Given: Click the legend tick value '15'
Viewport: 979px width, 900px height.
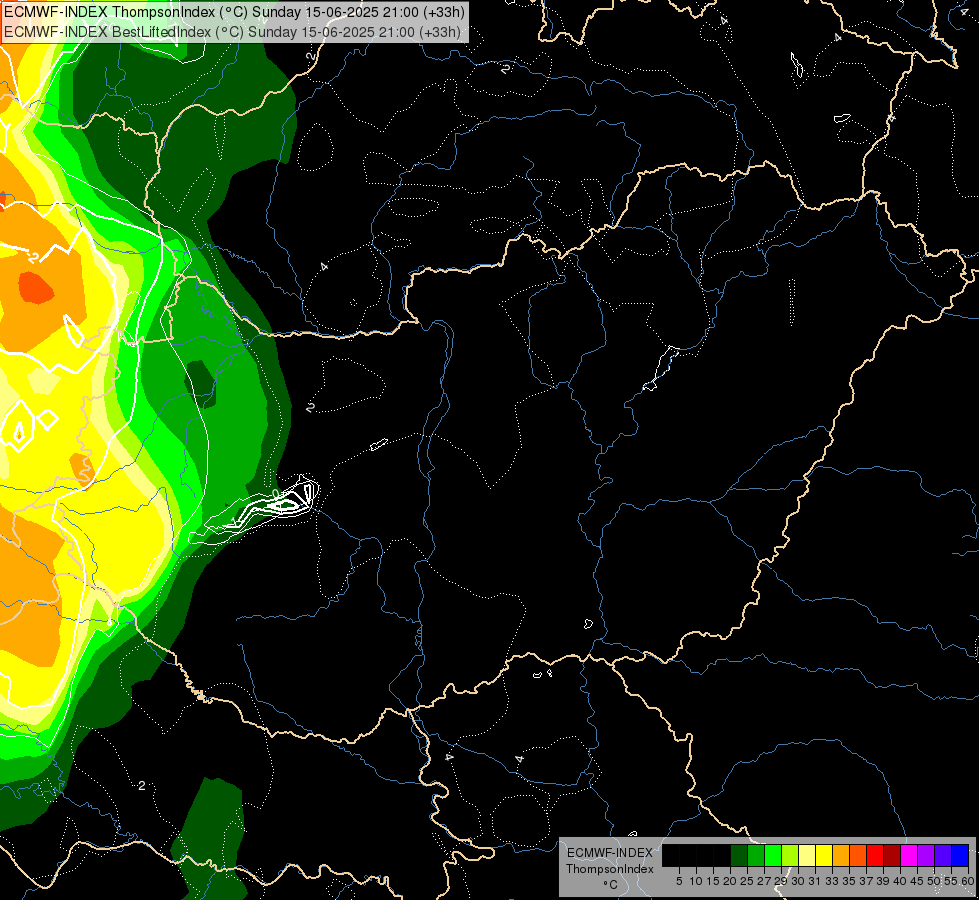Looking at the screenshot, I should pyautogui.click(x=713, y=881).
